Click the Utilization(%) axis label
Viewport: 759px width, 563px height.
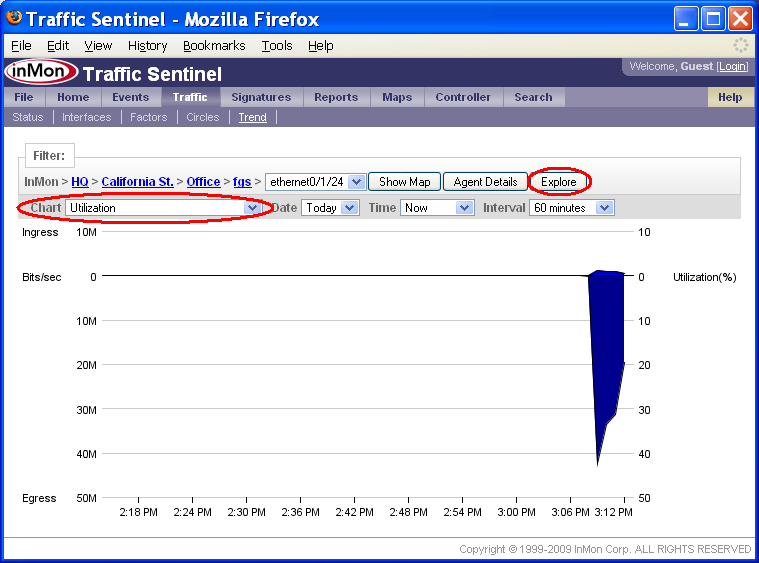coord(705,277)
